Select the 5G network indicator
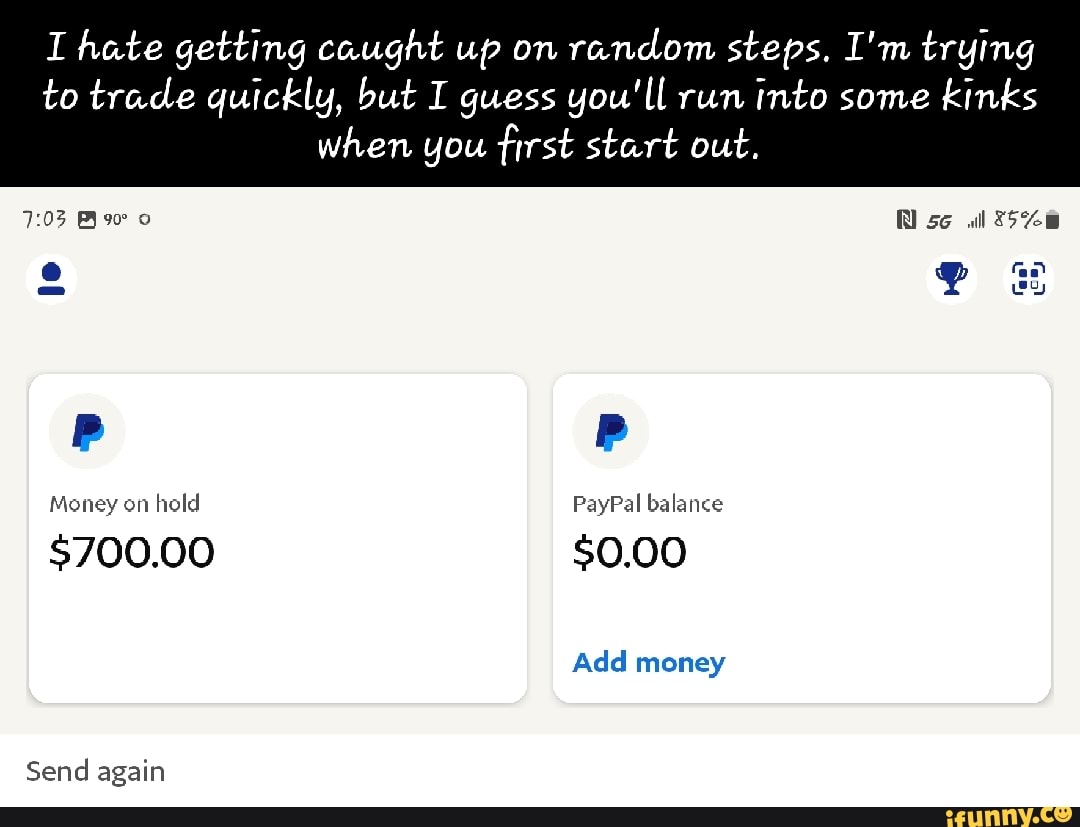Viewport: 1080px width, 827px height. (x=938, y=221)
